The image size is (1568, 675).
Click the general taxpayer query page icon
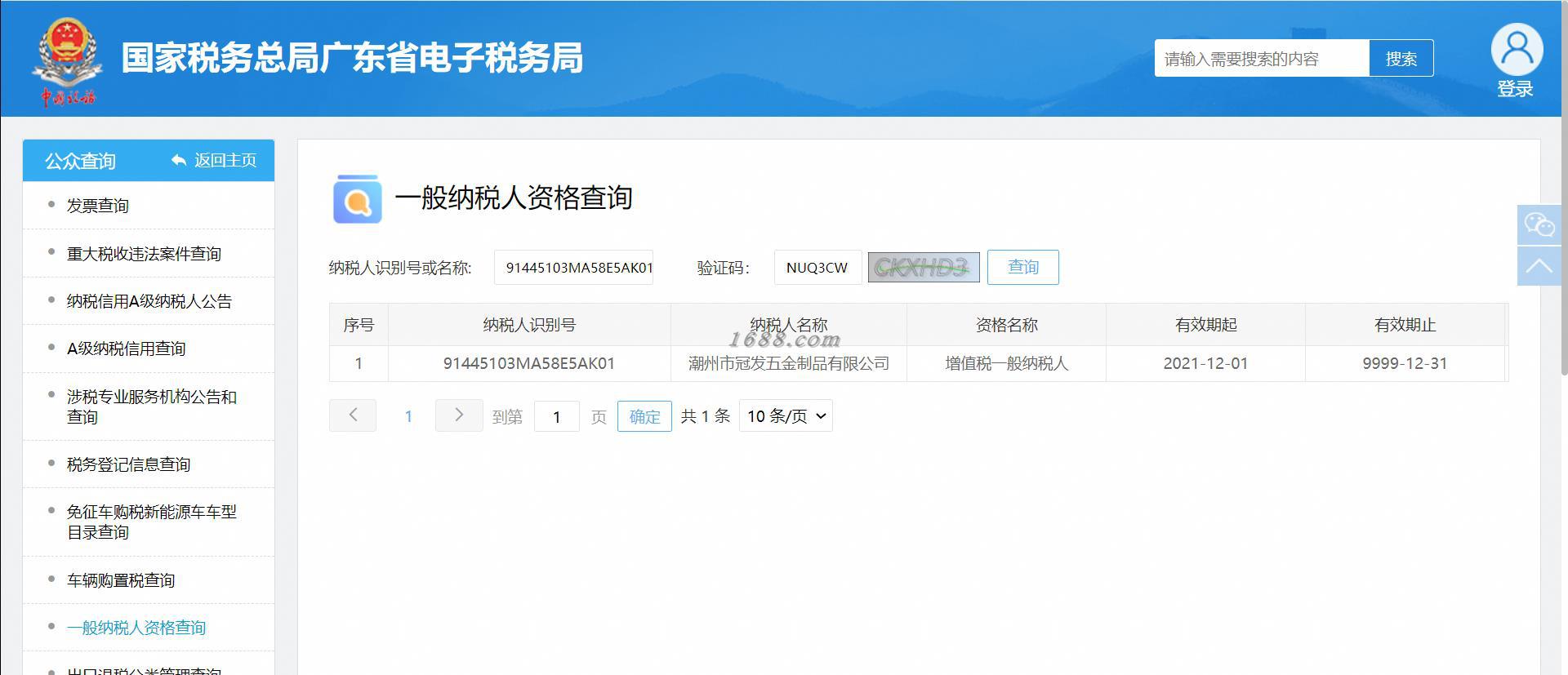[x=357, y=198]
